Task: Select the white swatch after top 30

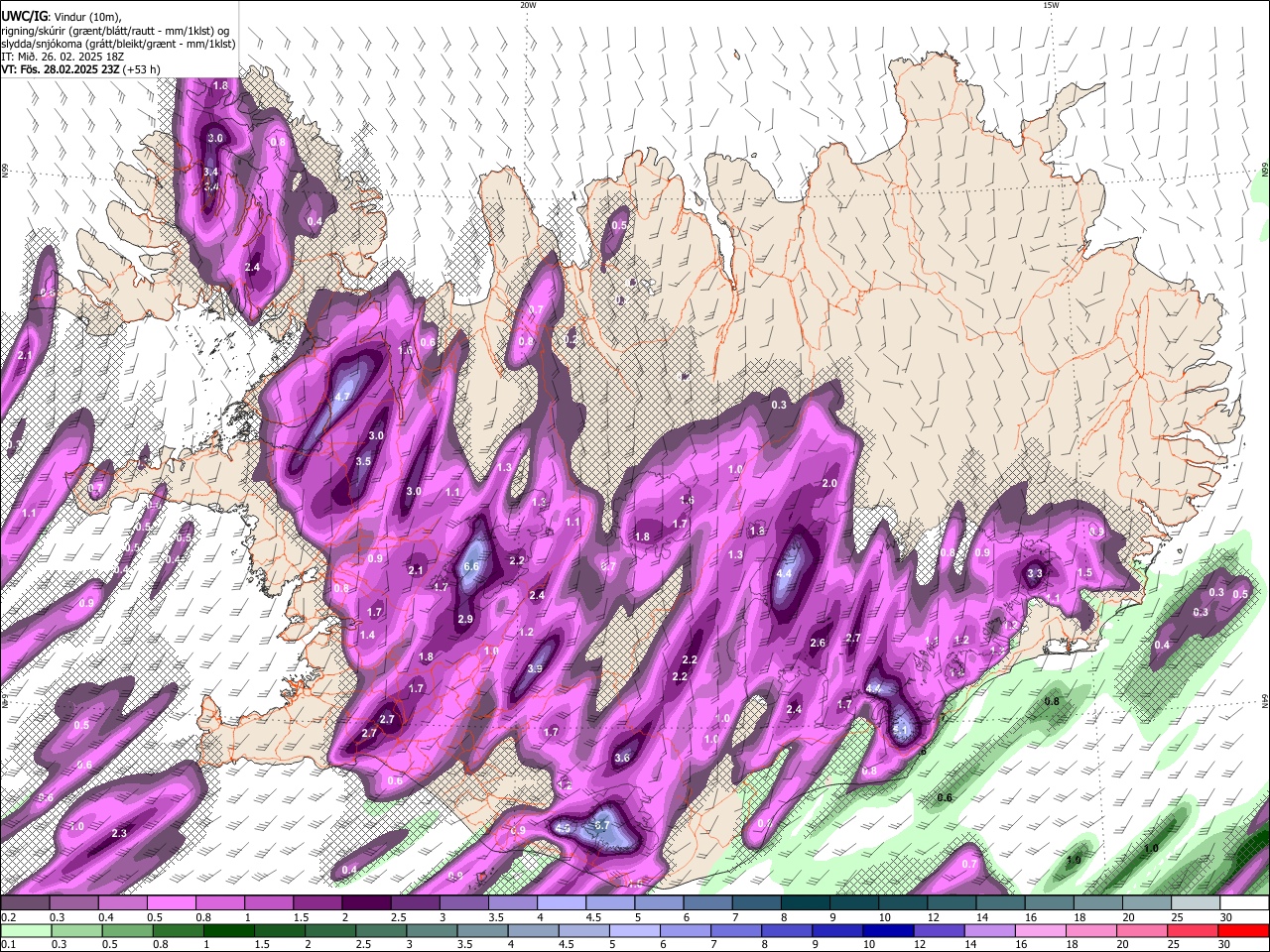Action: pos(1244,903)
